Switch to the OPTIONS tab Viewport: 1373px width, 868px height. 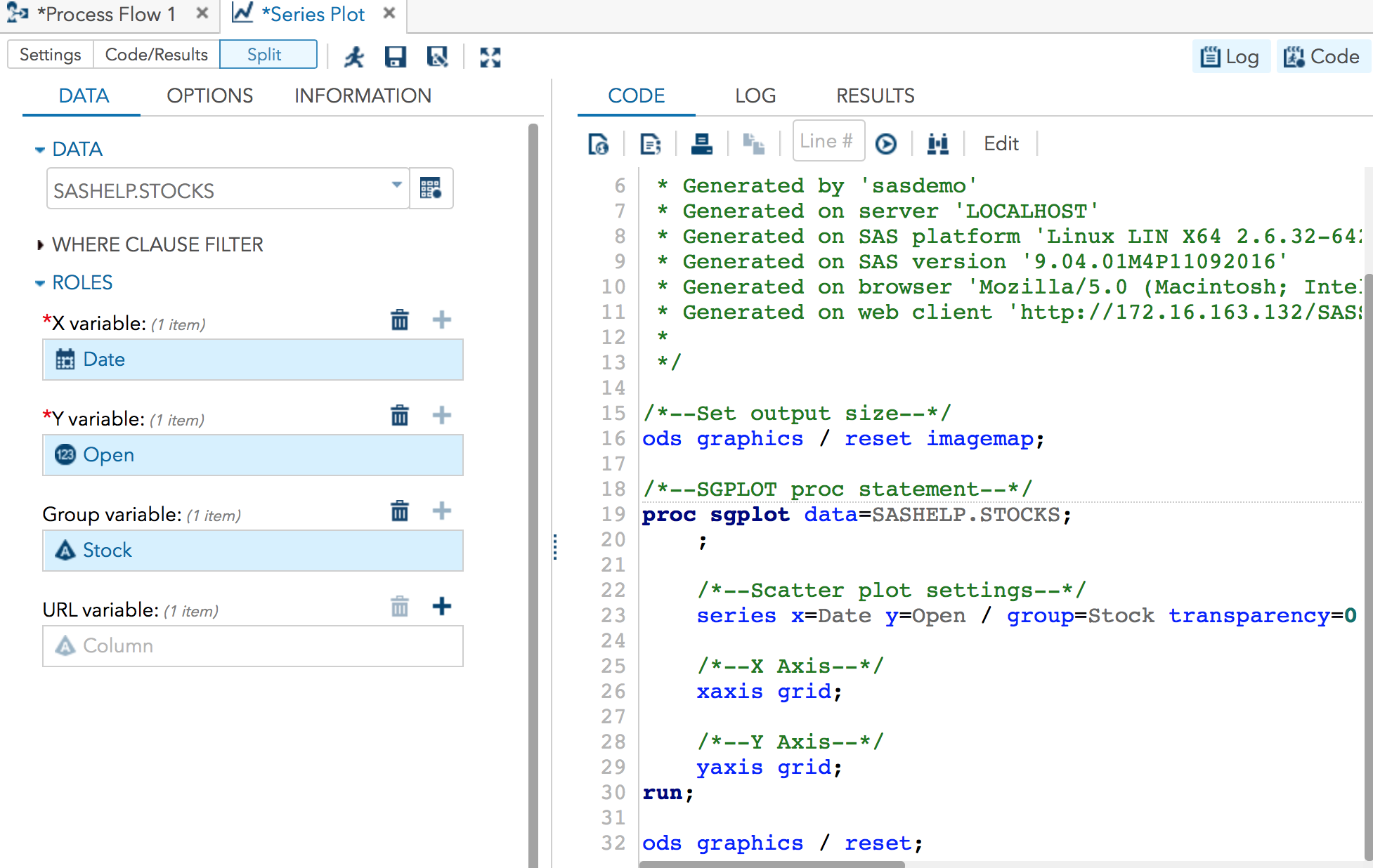tap(209, 96)
